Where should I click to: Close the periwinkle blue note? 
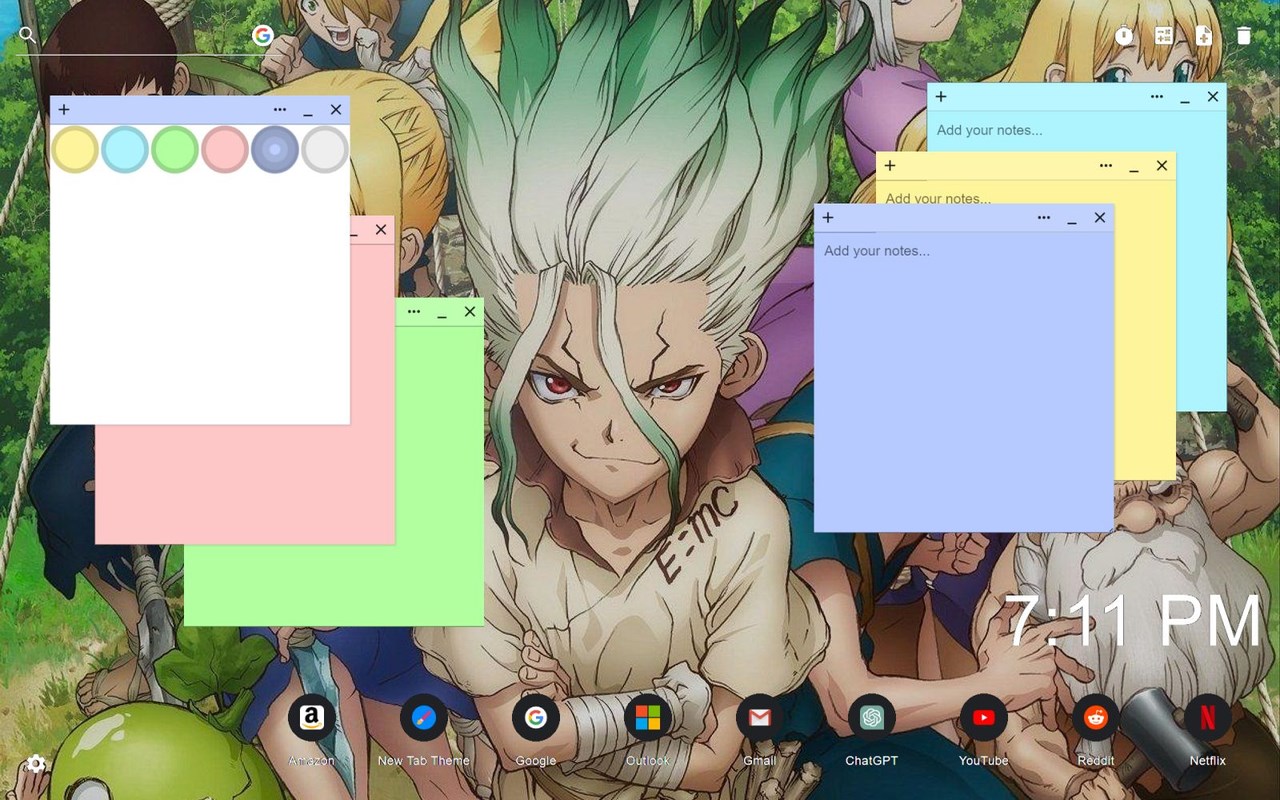(1100, 218)
